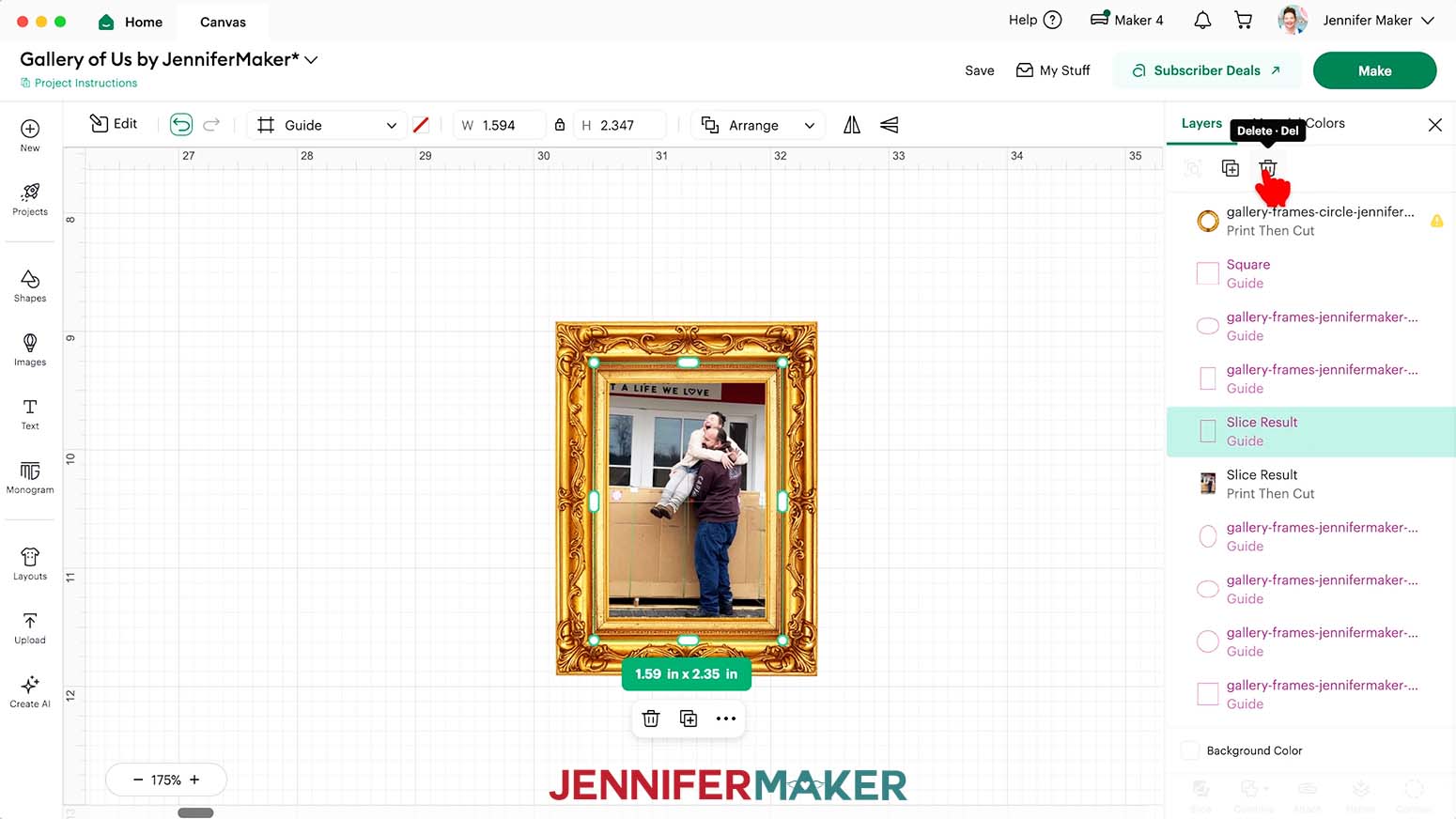Open My Stuff
The height and width of the screenshot is (819, 1456).
coord(1053,70)
